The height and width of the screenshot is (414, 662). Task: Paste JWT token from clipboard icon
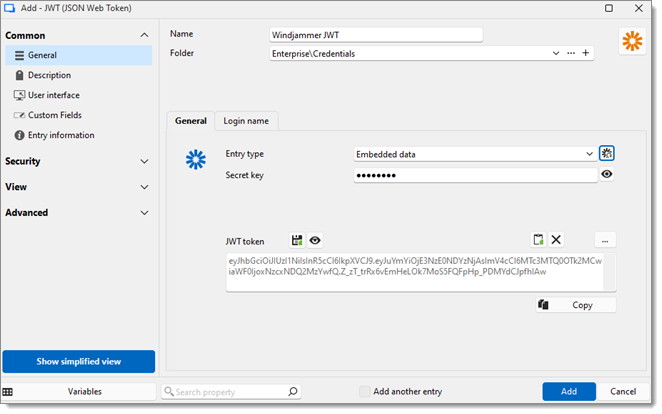coord(538,240)
